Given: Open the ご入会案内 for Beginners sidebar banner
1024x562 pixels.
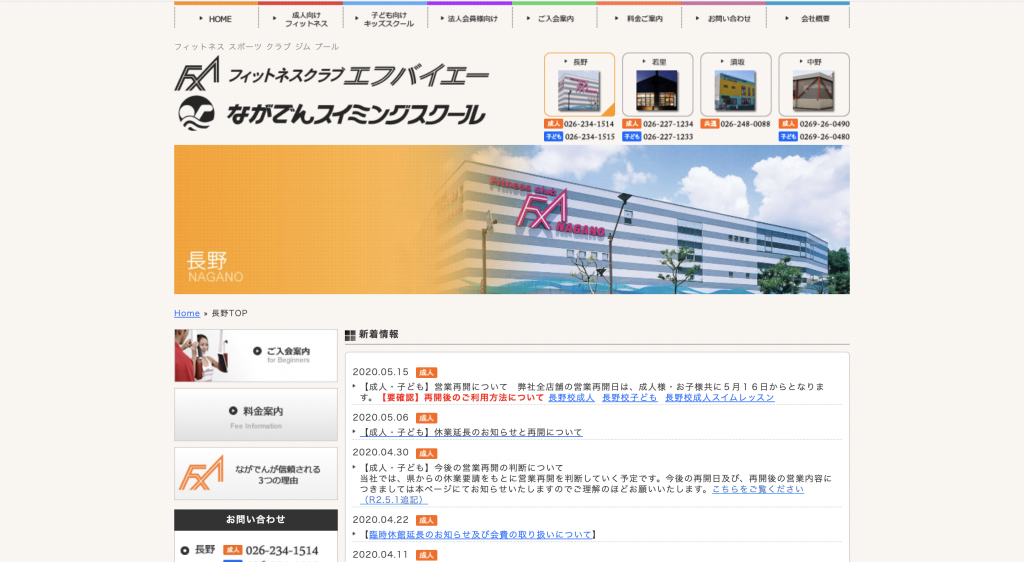Looking at the screenshot, I should [x=256, y=355].
